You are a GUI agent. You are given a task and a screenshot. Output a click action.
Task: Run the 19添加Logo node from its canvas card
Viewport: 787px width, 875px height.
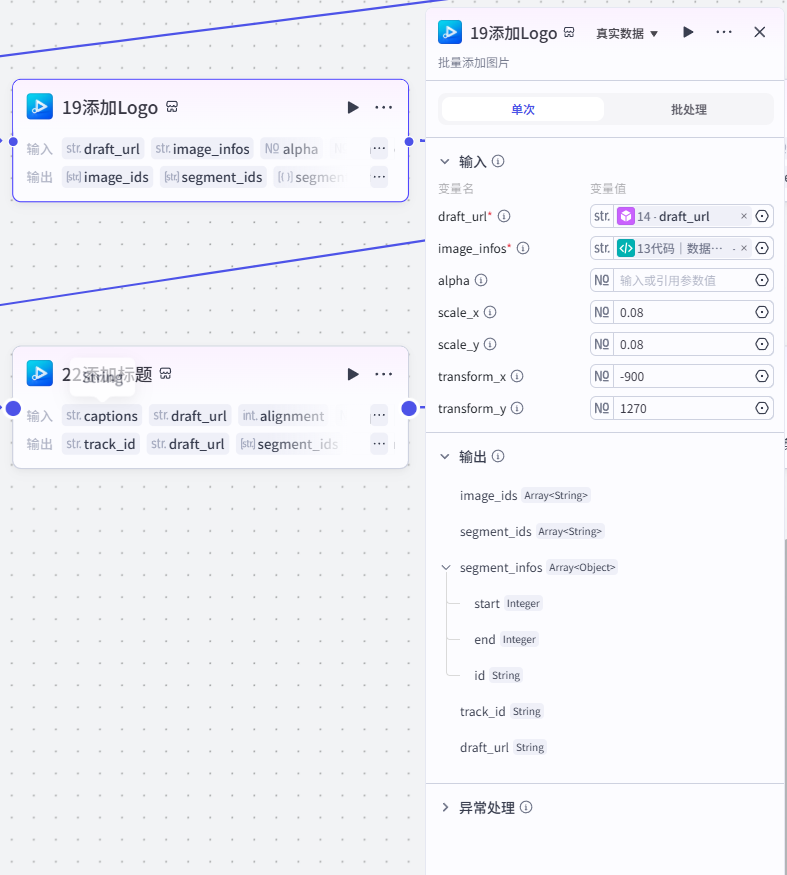coord(353,107)
